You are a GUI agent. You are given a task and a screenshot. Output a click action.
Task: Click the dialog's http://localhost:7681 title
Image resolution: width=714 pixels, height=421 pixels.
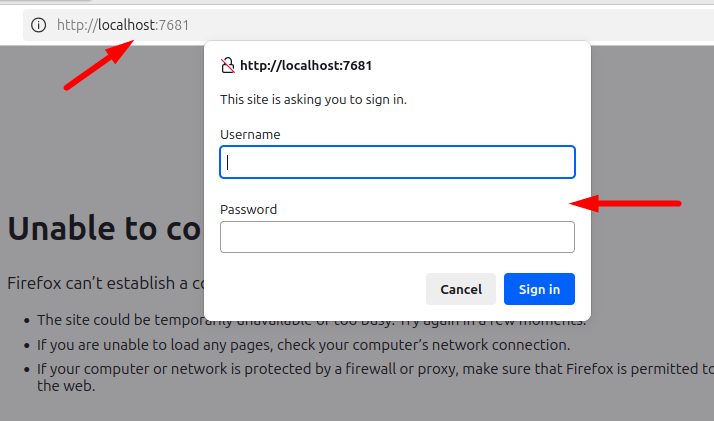[x=308, y=66]
